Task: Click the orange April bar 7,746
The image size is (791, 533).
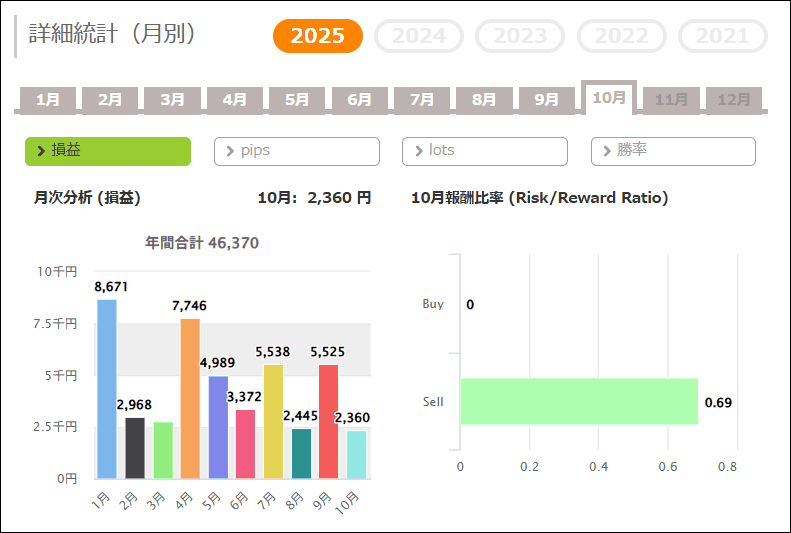Action: (x=190, y=399)
